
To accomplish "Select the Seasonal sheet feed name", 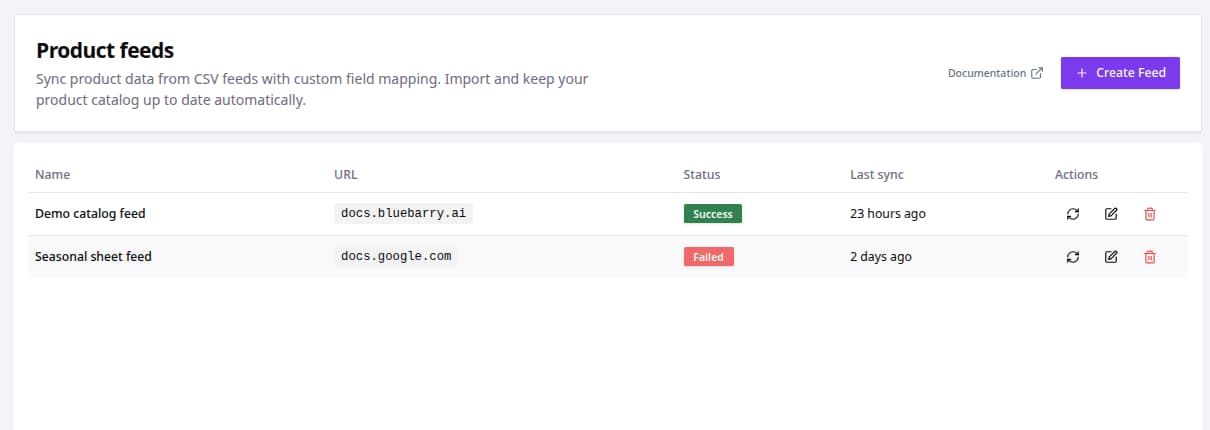I will (x=93, y=257).
